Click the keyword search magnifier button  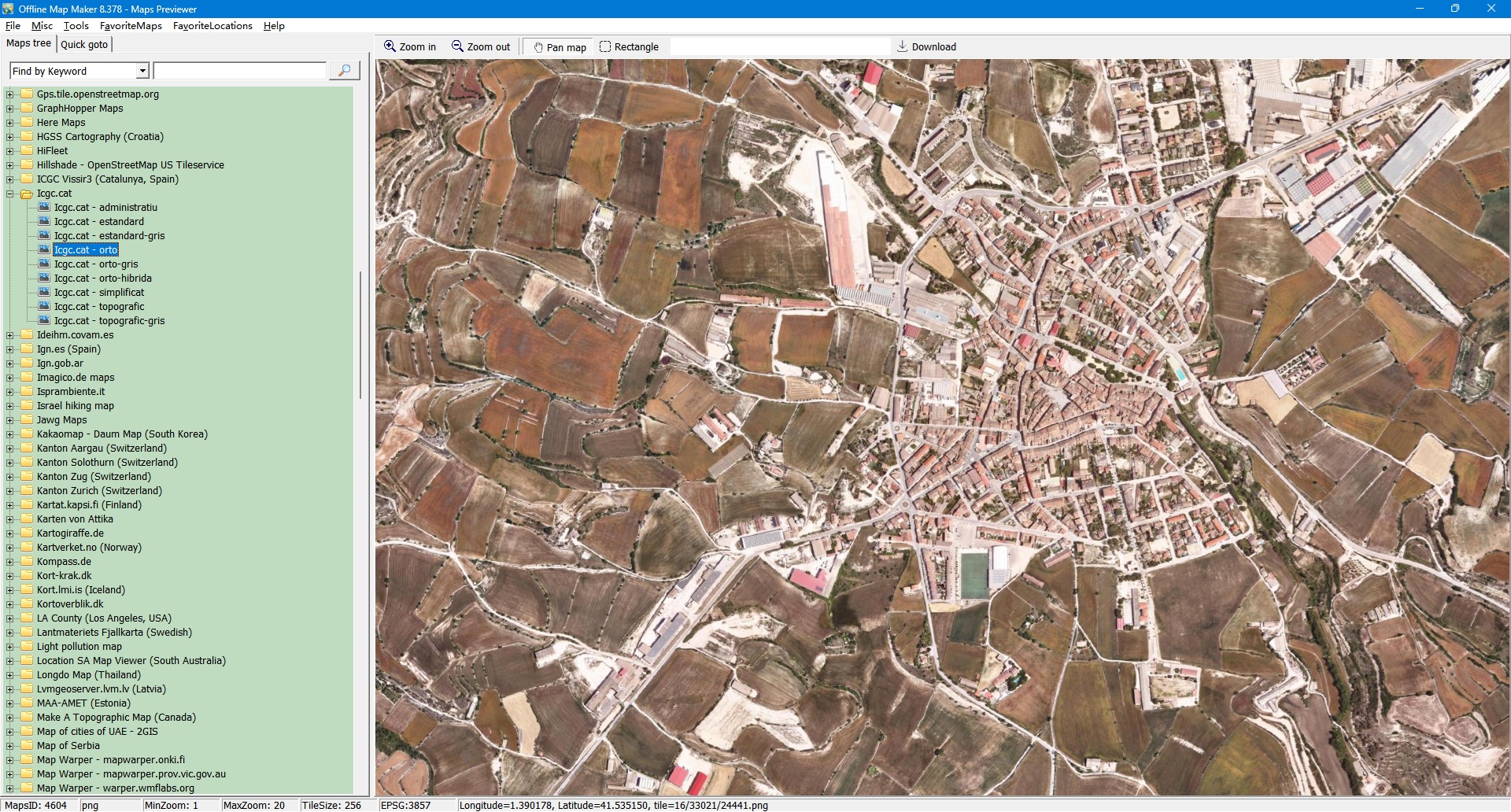[x=344, y=71]
